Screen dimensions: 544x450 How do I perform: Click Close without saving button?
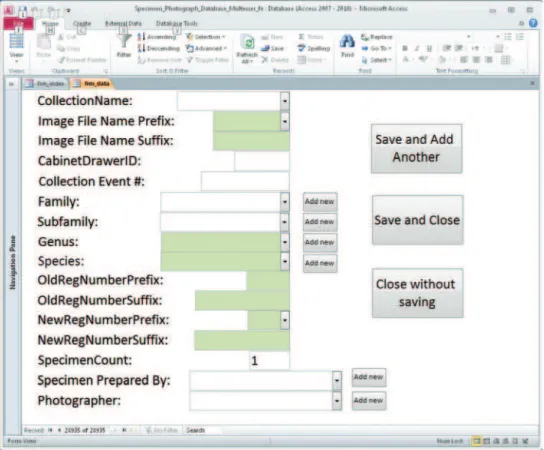[417, 293]
